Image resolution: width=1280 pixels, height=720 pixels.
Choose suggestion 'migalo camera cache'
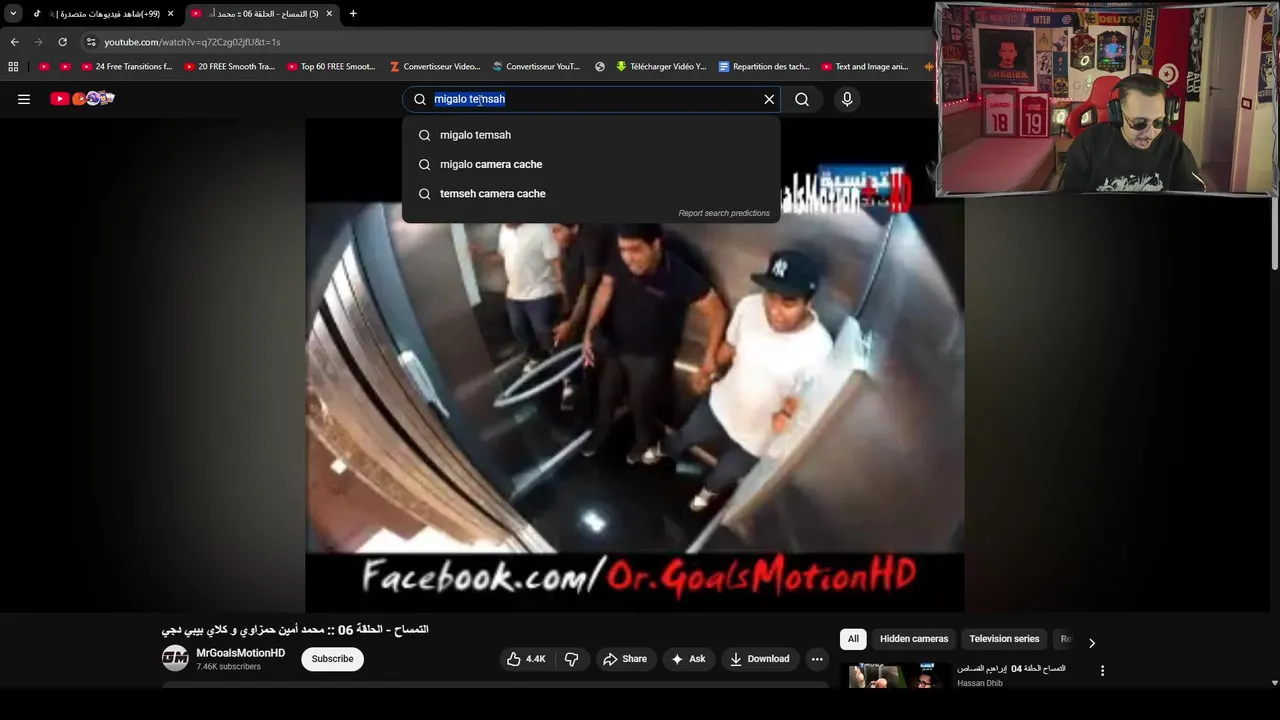click(x=591, y=164)
